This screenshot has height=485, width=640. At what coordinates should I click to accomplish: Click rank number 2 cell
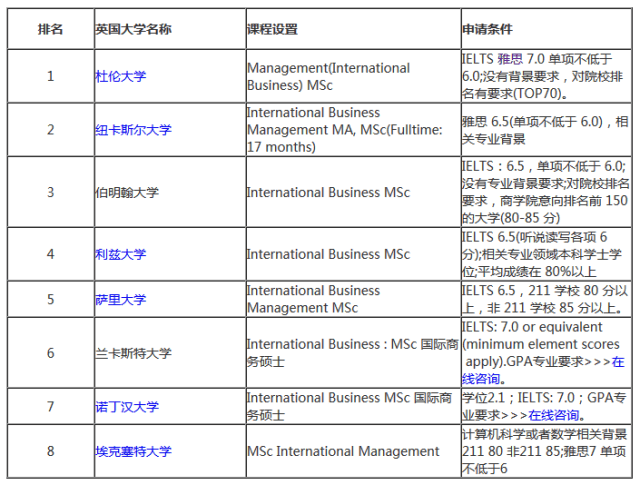[51, 130]
